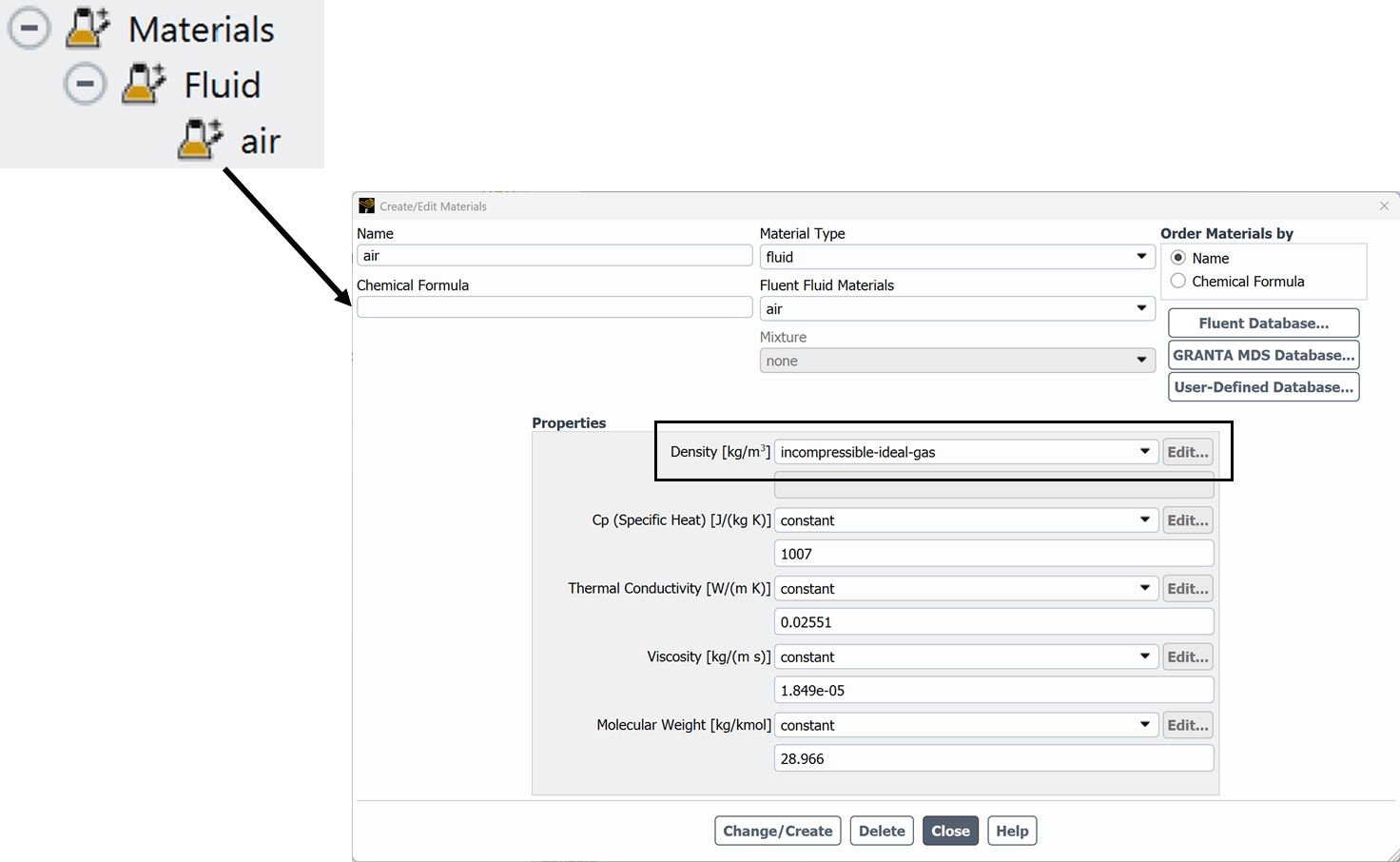Click the empty Chemical Formula field
Screen dimensions: 1400x862
click(554, 307)
